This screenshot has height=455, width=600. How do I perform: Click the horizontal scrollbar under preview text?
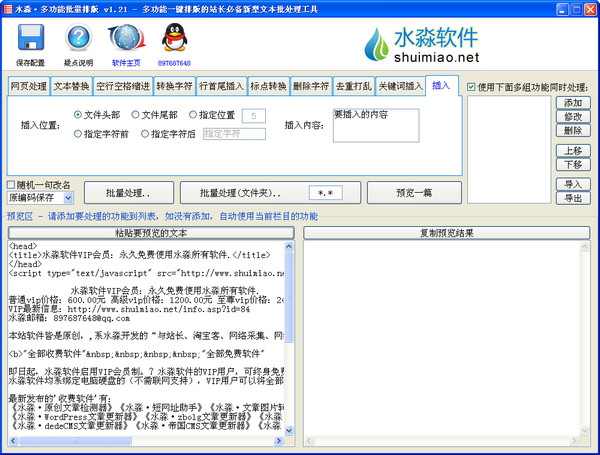point(145,440)
